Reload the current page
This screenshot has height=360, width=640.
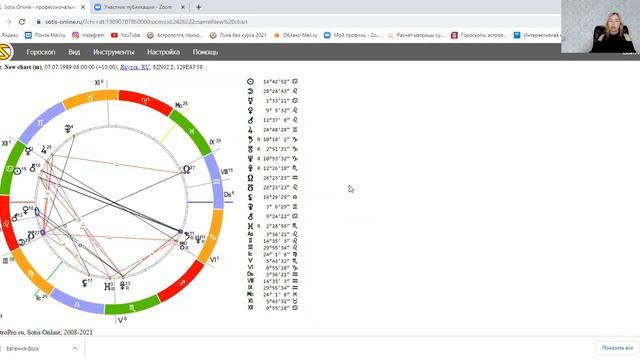(22, 22)
